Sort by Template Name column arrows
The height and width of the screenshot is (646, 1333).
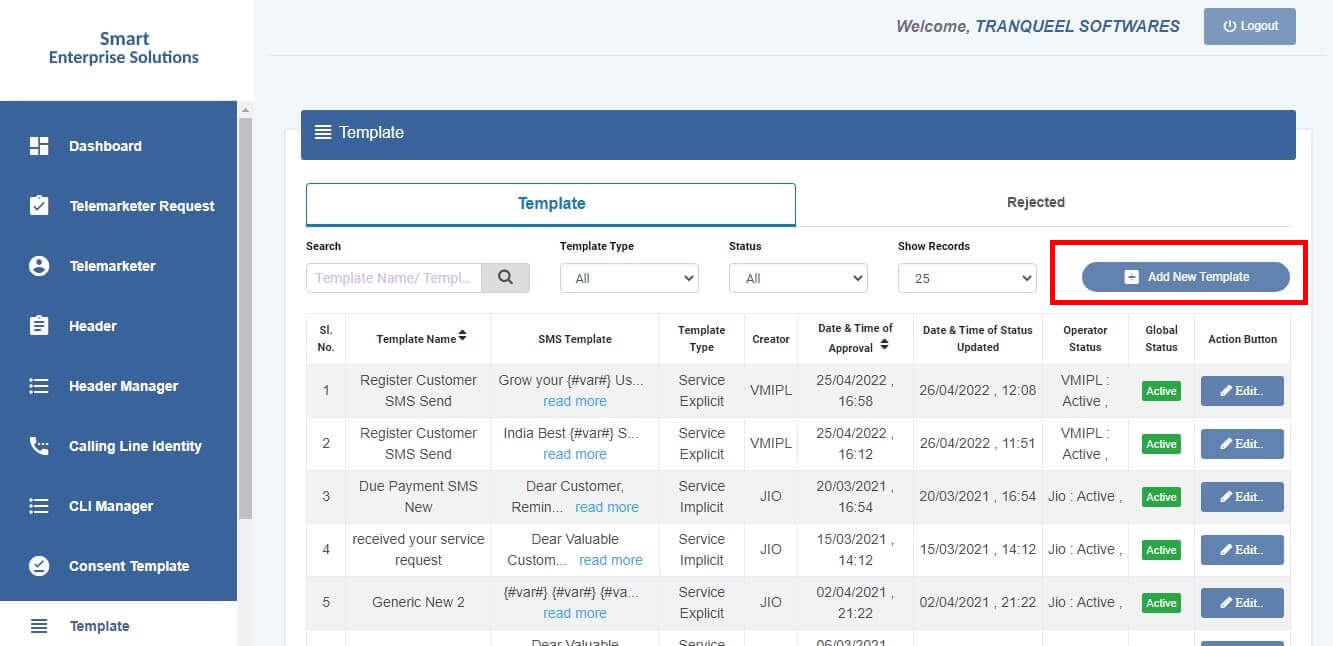point(462,338)
